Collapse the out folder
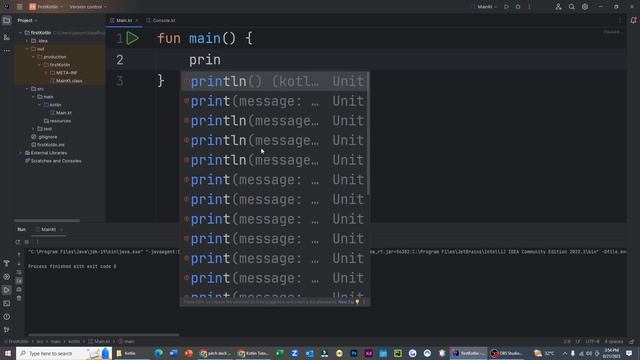The height and width of the screenshot is (360, 640). point(27,49)
